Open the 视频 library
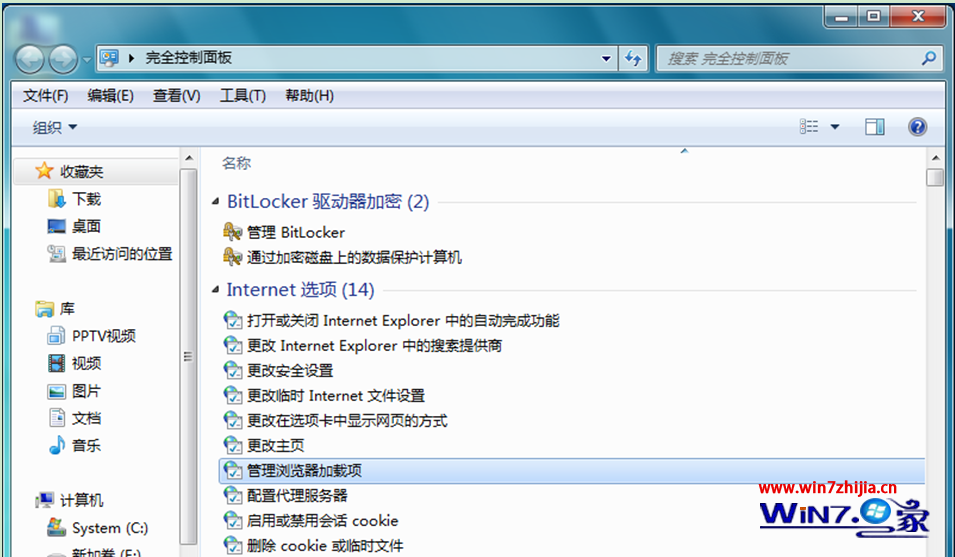The image size is (955, 557). [x=86, y=363]
